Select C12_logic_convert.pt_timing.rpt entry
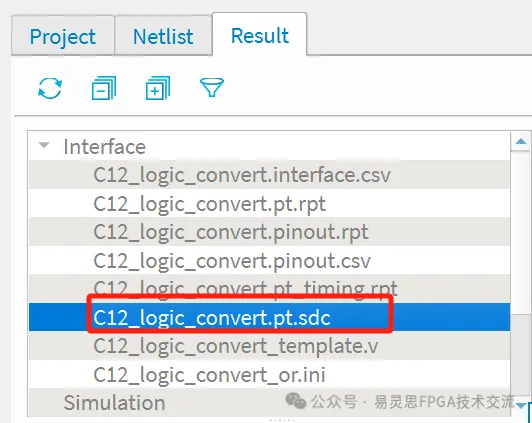The width and height of the screenshot is (532, 423). pyautogui.click(x=269, y=288)
